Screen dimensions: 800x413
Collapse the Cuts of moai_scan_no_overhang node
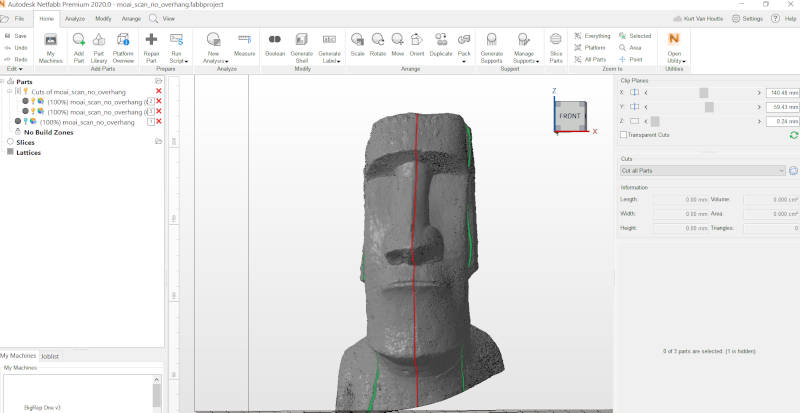(x=9, y=91)
